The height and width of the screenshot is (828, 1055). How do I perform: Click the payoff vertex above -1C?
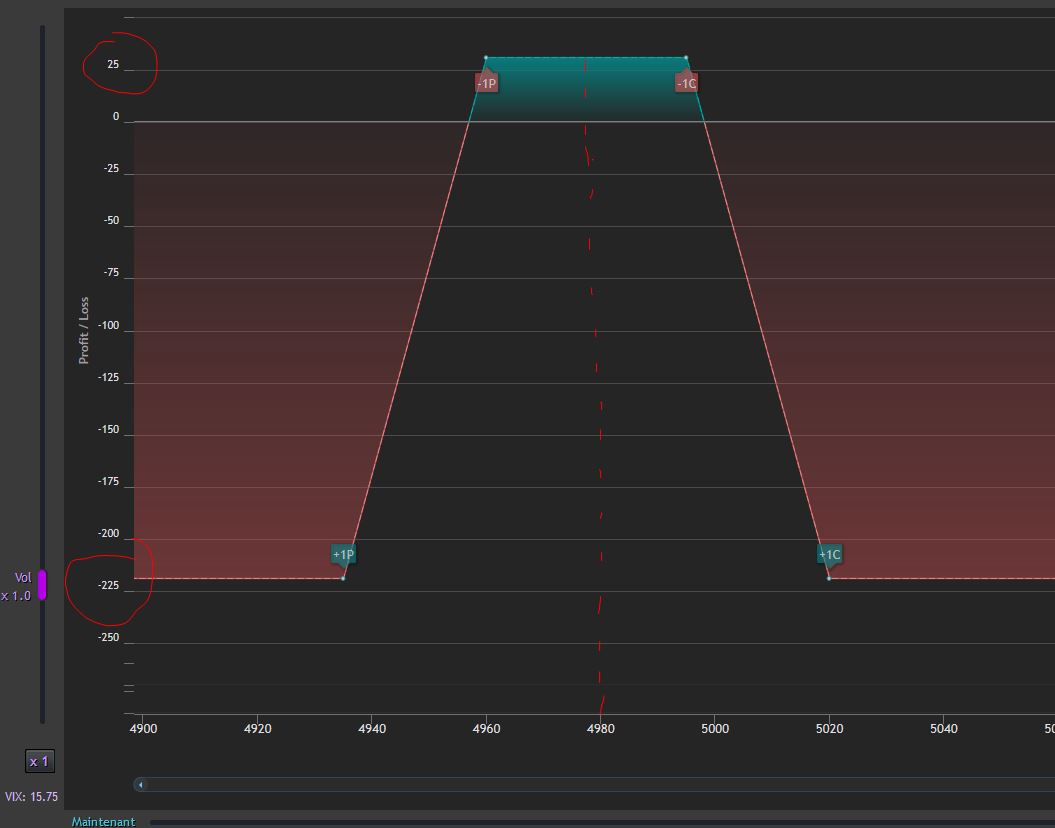coord(686,58)
